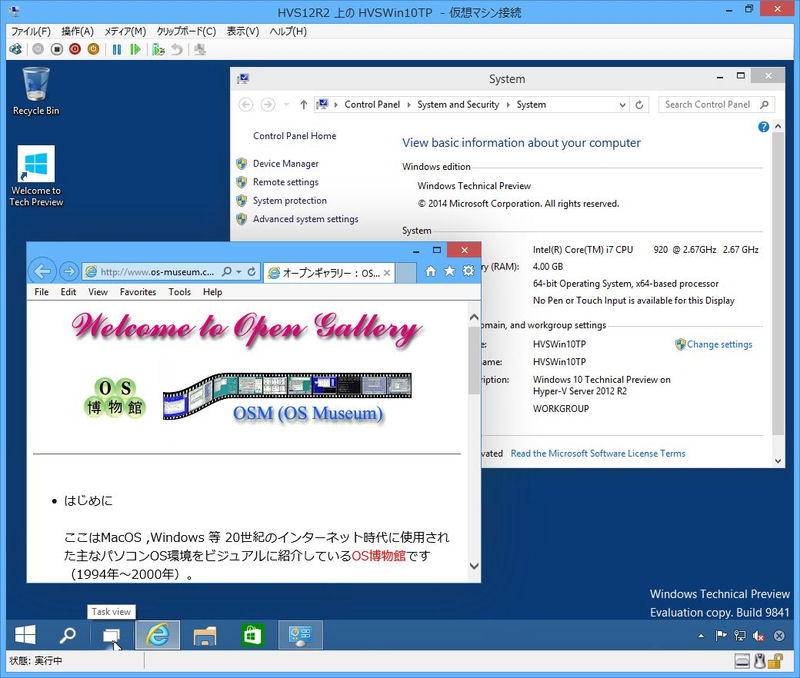The image size is (800, 678).
Task: Click the red Shut Down toolbar icon
Action: 75,49
